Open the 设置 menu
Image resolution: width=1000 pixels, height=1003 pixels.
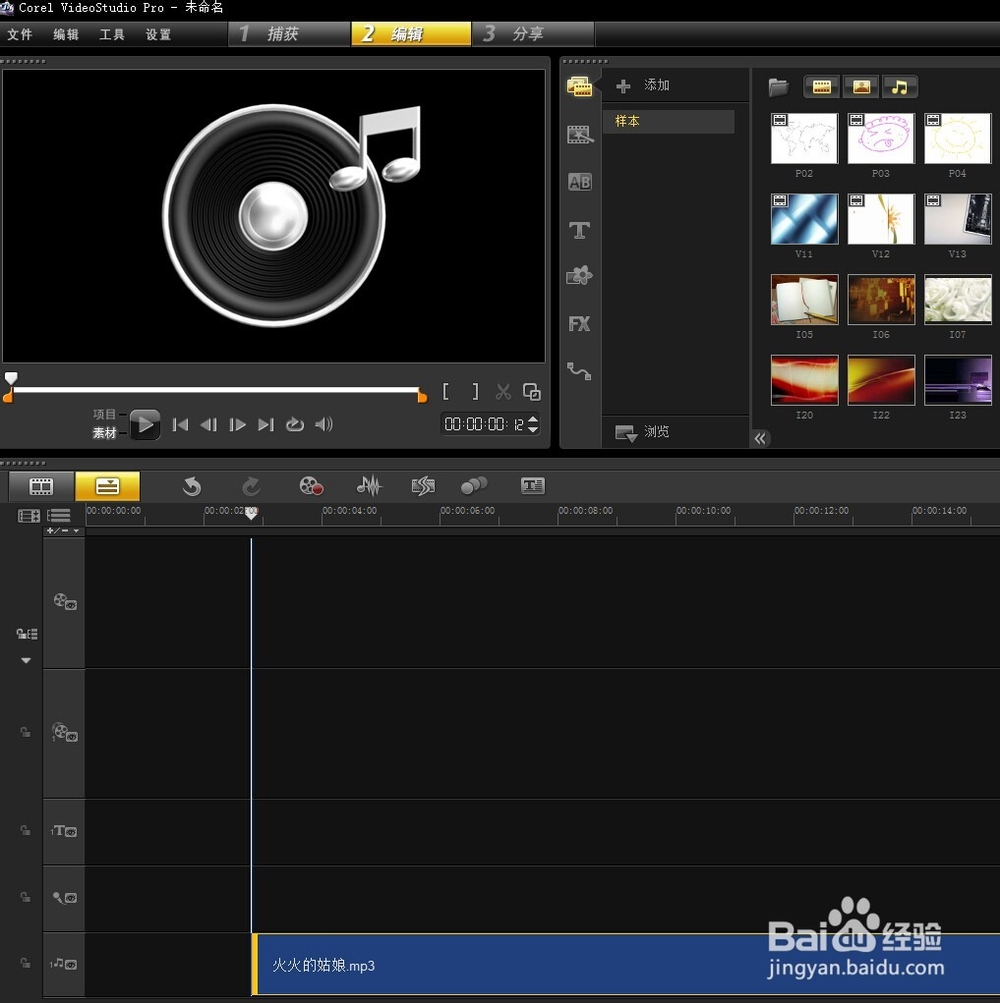(158, 35)
